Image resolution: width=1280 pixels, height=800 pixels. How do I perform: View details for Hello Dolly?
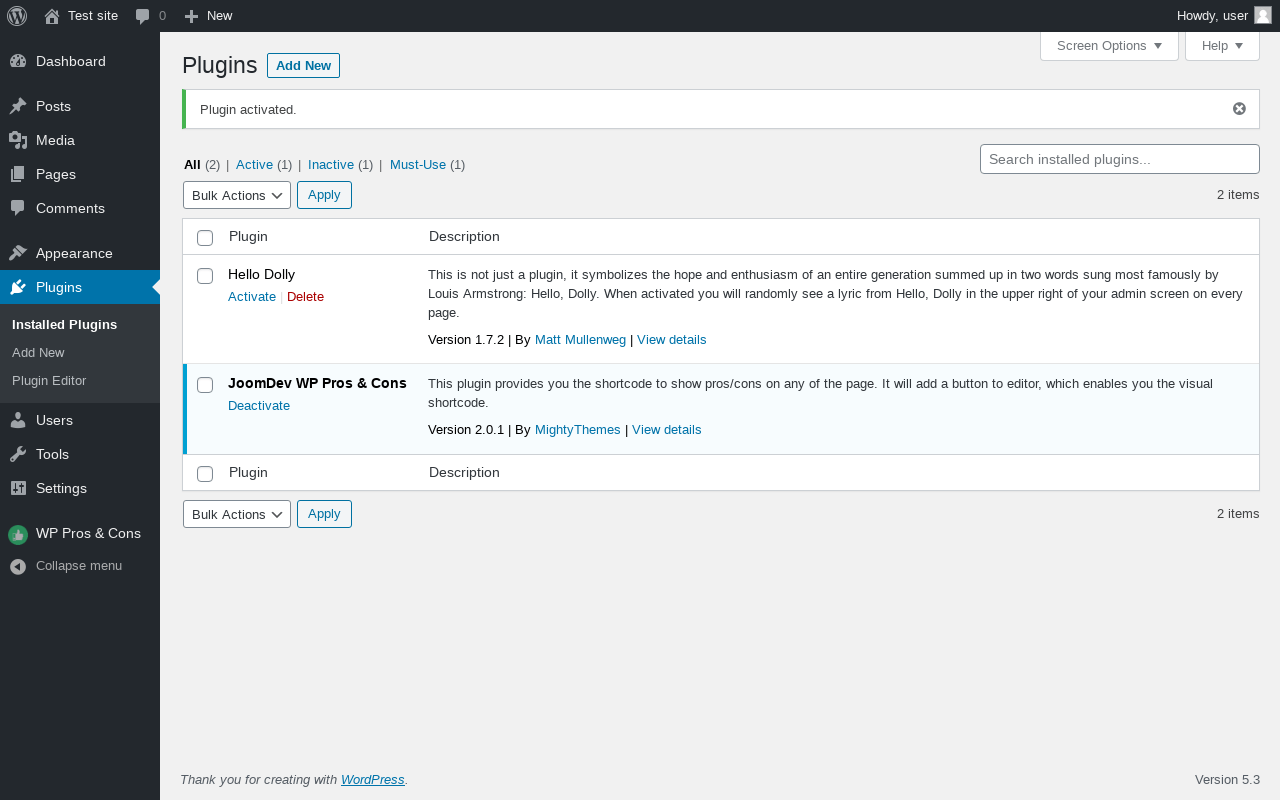[x=671, y=340]
